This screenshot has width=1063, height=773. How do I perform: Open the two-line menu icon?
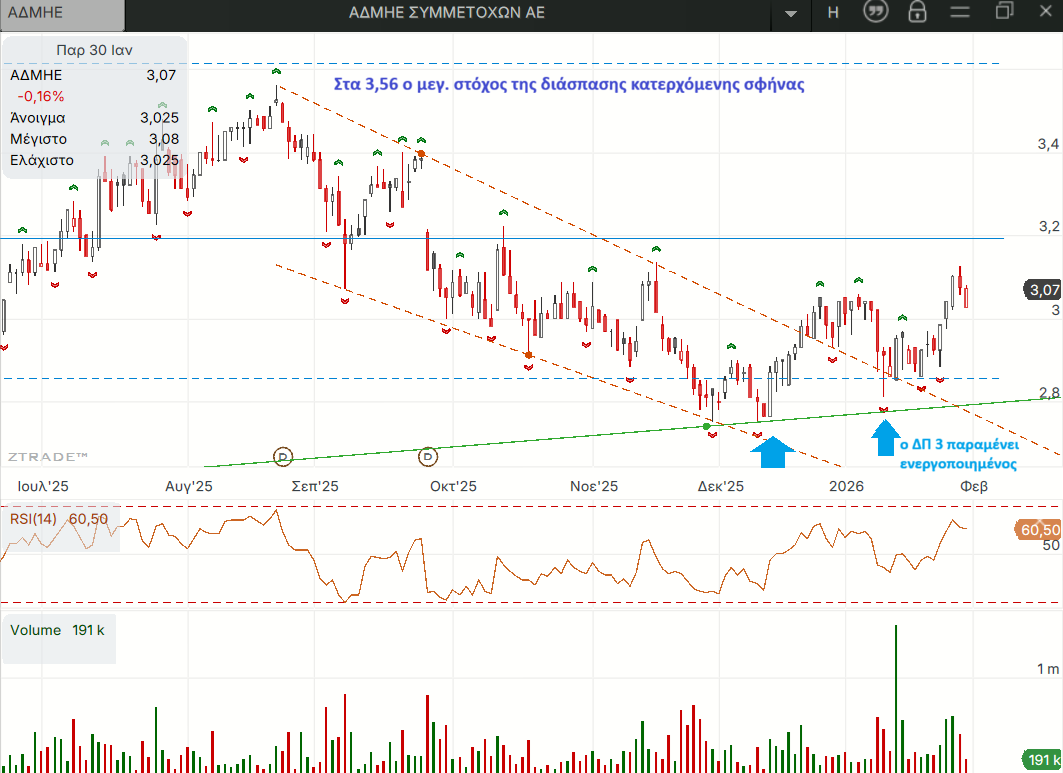point(960,12)
